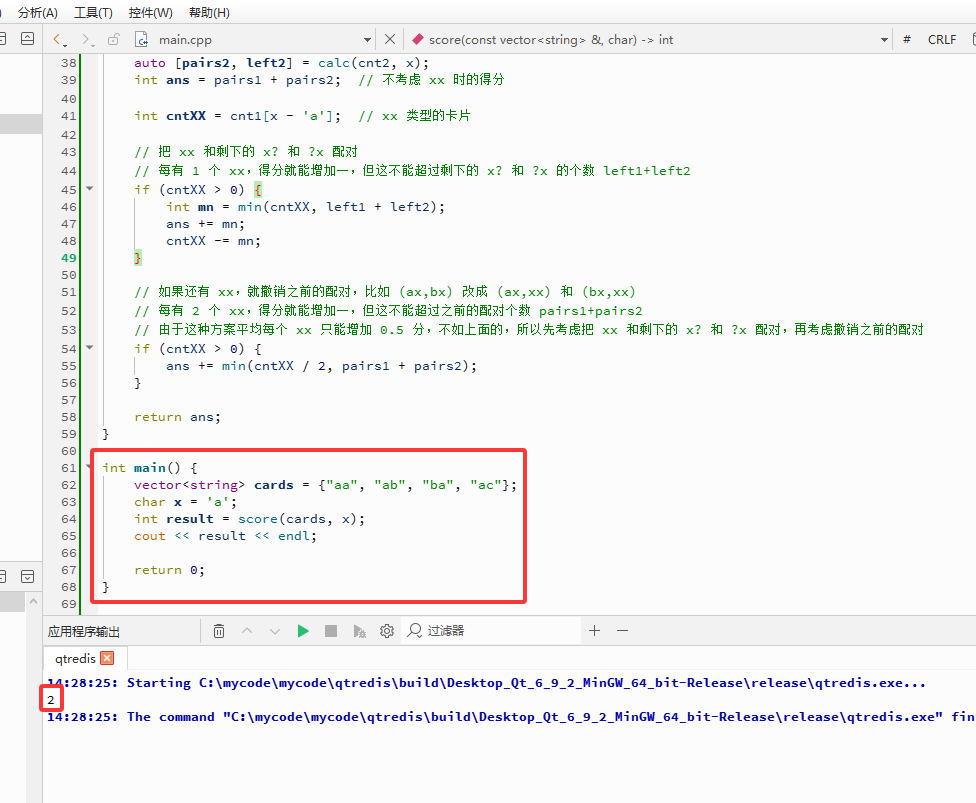Click line number 38 in gutter
The height and width of the screenshot is (803, 976).
tap(68, 63)
